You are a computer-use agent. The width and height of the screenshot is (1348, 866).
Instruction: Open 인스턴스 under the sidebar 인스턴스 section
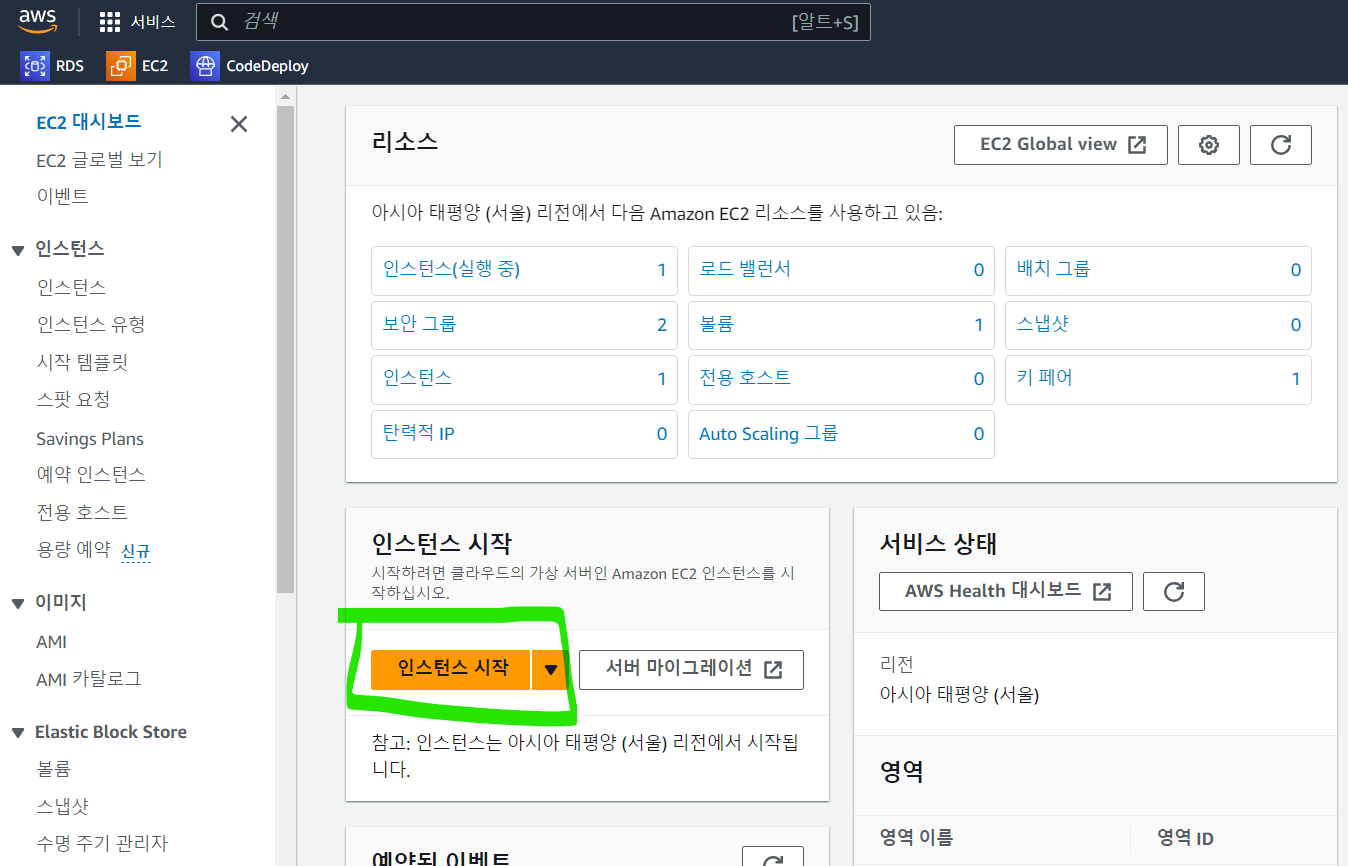tap(71, 287)
